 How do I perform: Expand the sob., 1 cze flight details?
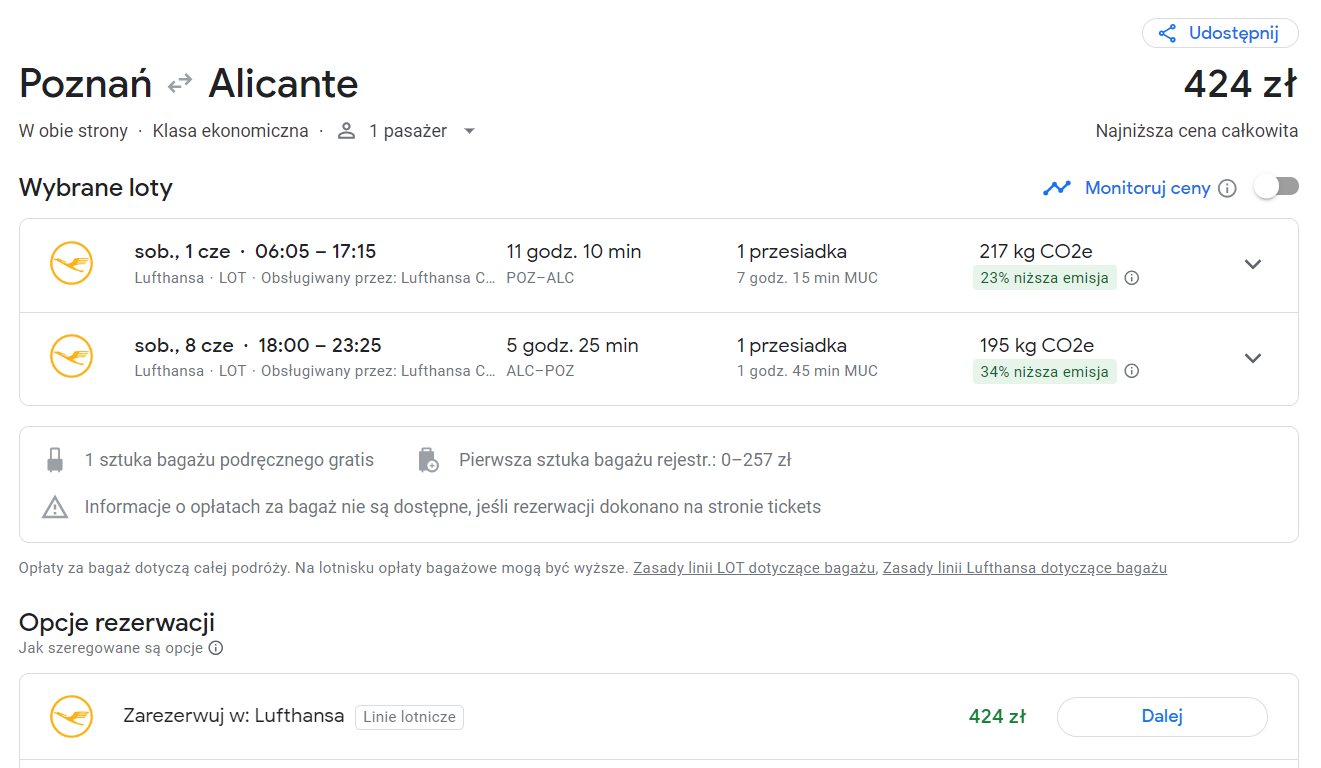pyautogui.click(x=1253, y=264)
